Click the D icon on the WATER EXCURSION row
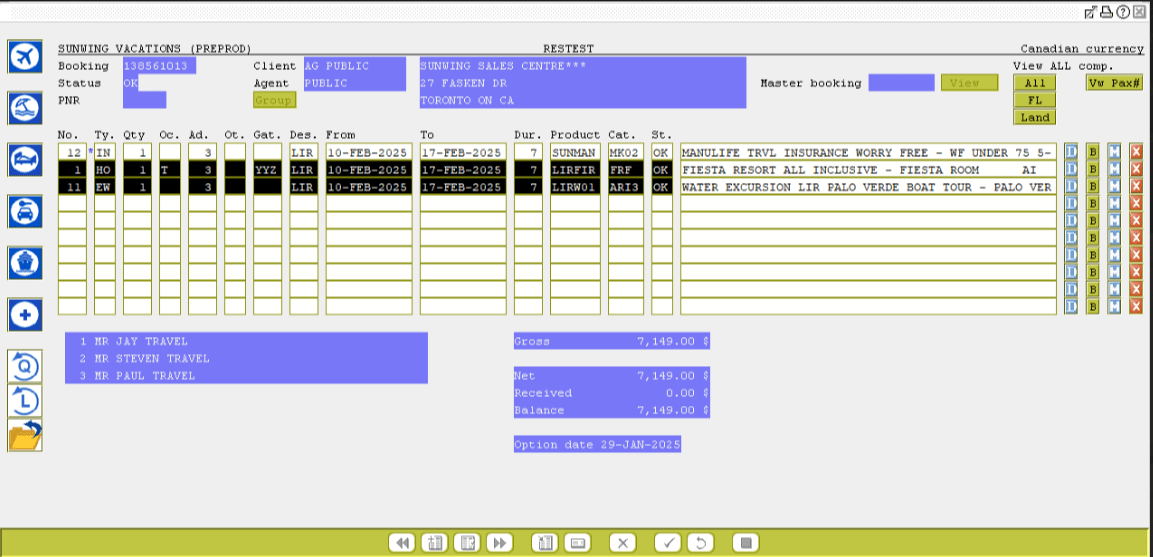This screenshot has height=557, width=1153. pyautogui.click(x=1071, y=187)
